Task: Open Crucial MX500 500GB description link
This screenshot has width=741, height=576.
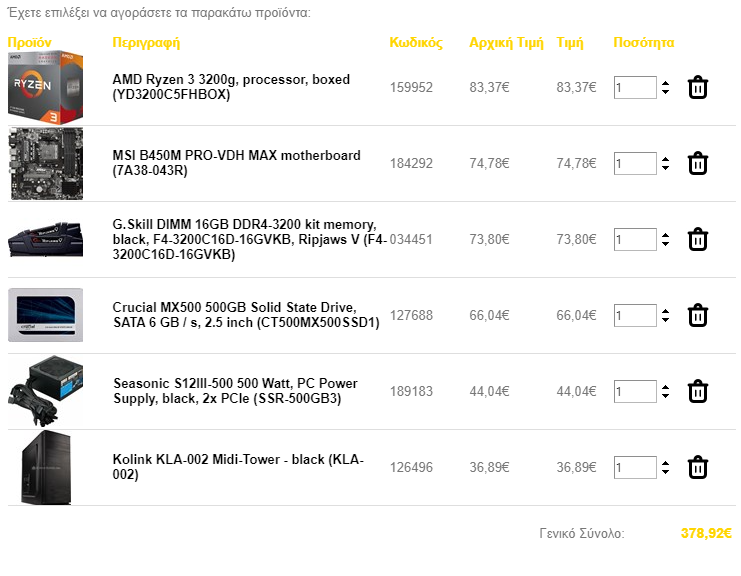Action: [246, 315]
